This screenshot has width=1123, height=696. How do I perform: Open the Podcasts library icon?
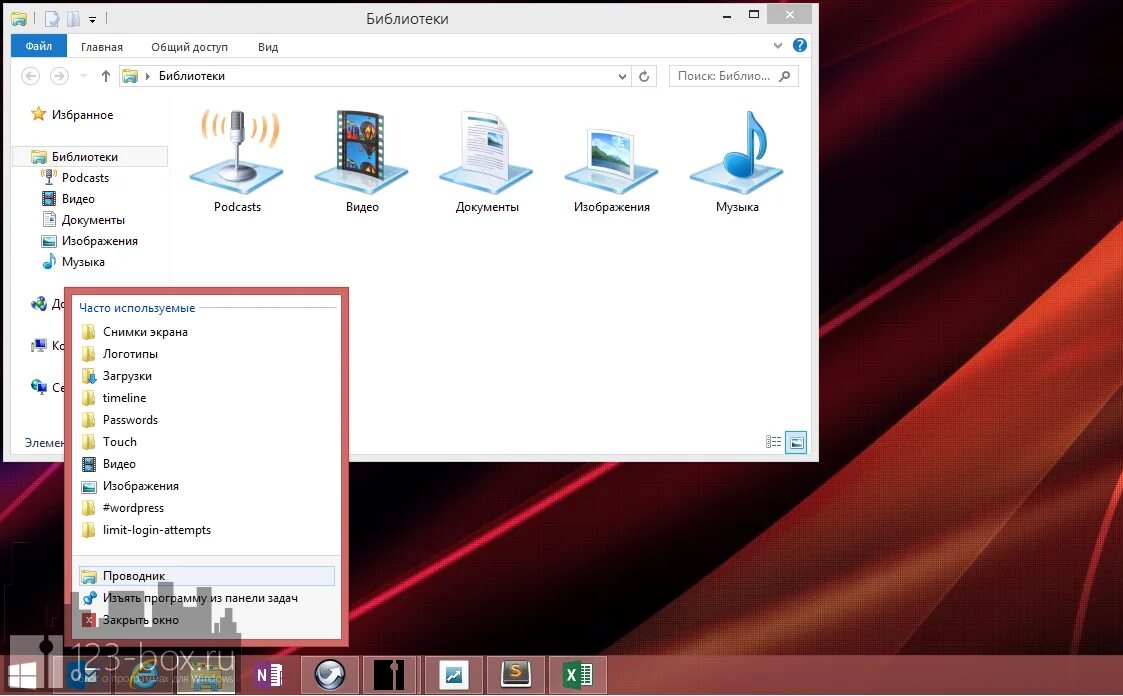click(x=236, y=150)
